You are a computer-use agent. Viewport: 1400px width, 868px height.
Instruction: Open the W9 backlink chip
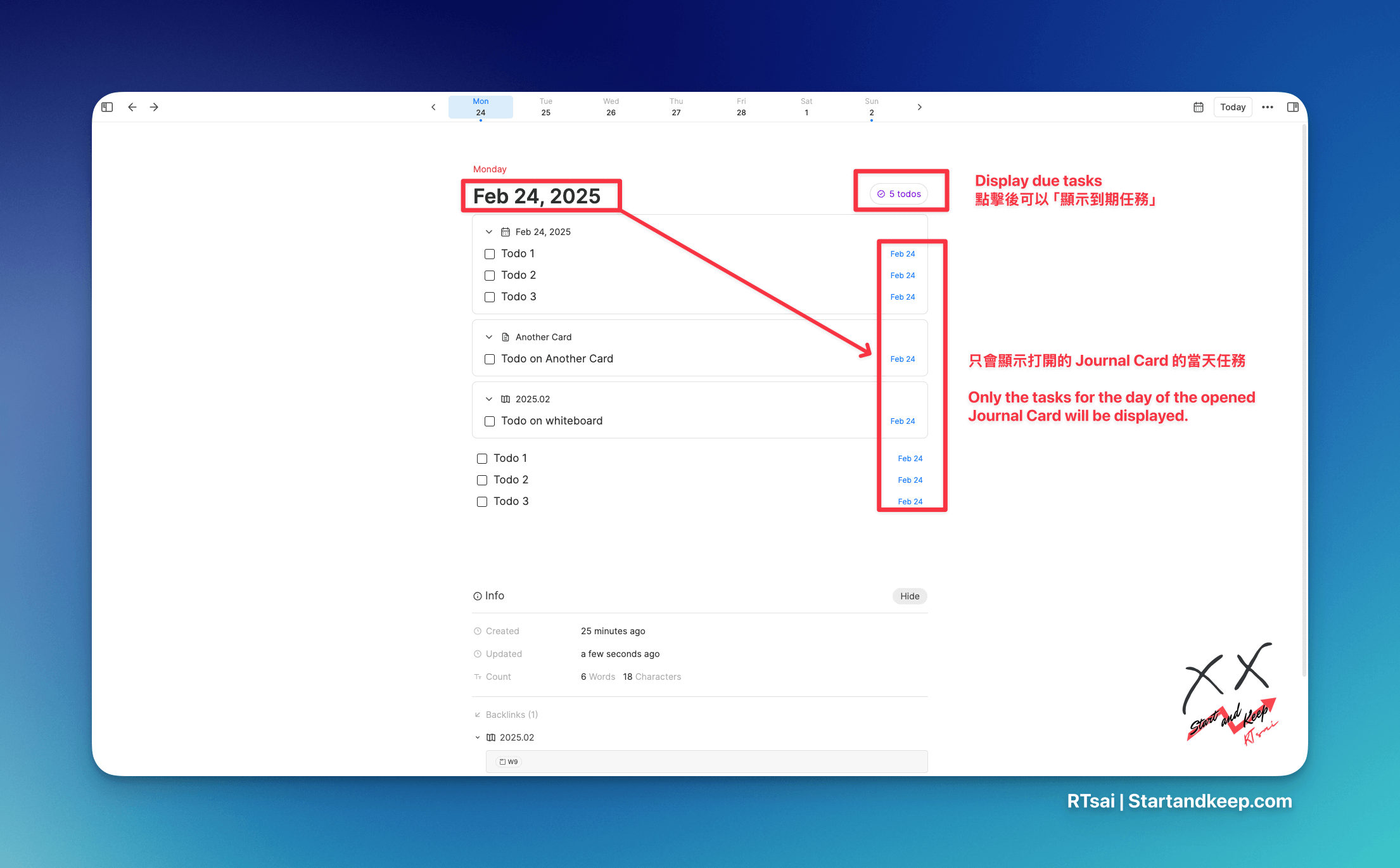coord(509,762)
